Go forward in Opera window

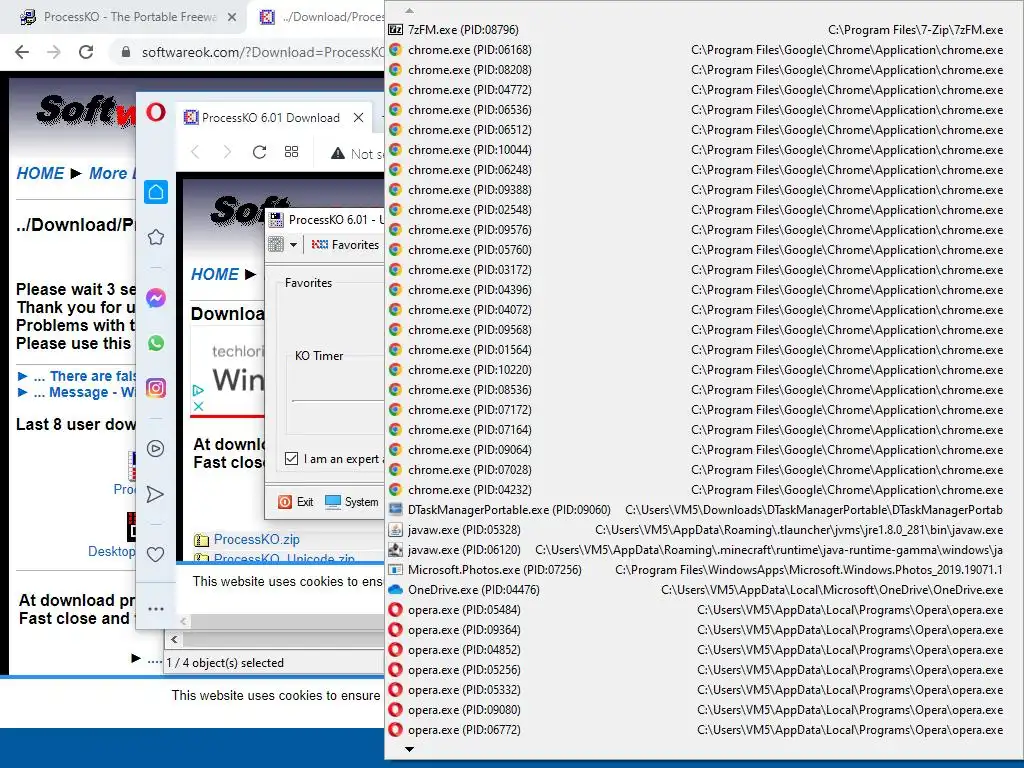click(227, 152)
